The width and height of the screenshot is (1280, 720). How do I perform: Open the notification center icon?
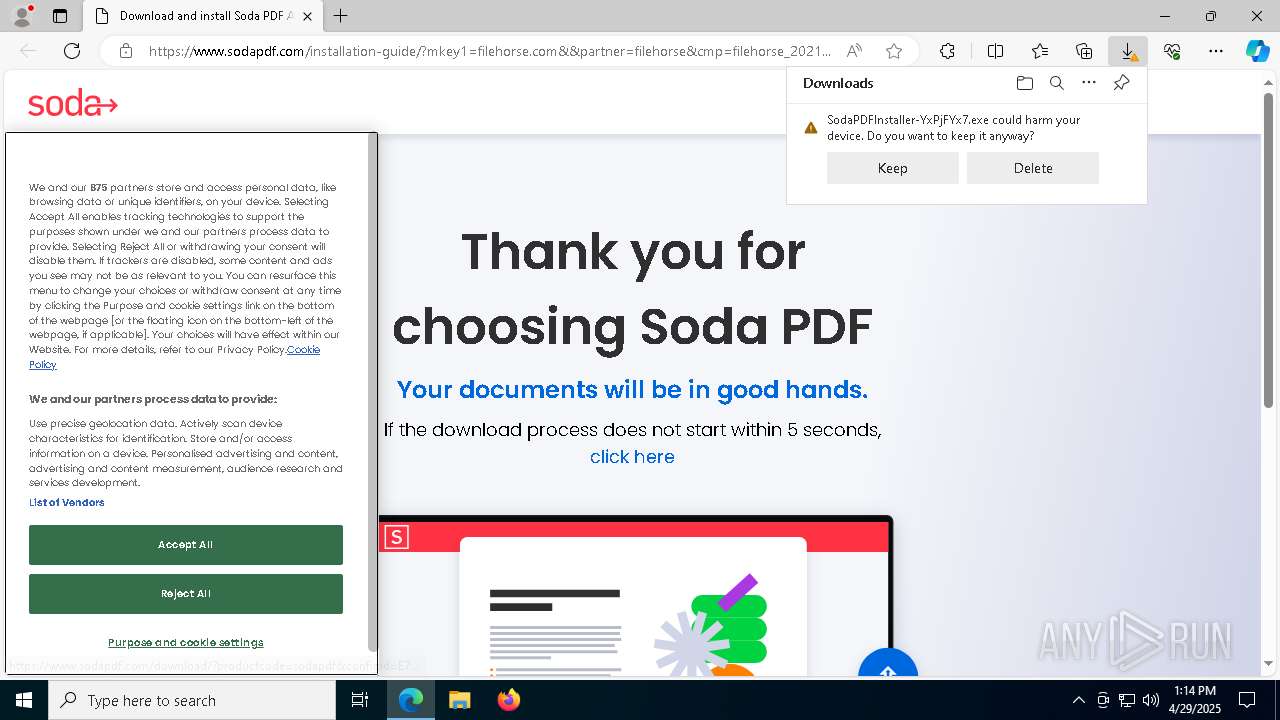click(1247, 700)
